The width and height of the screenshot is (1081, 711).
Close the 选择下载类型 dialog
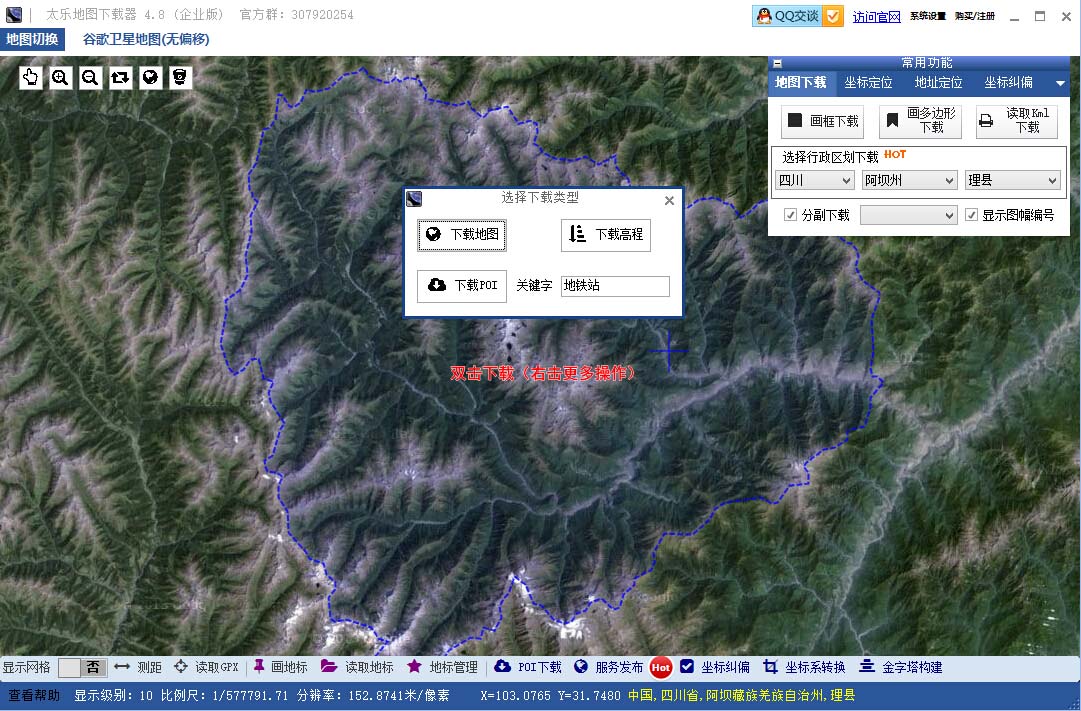669,201
